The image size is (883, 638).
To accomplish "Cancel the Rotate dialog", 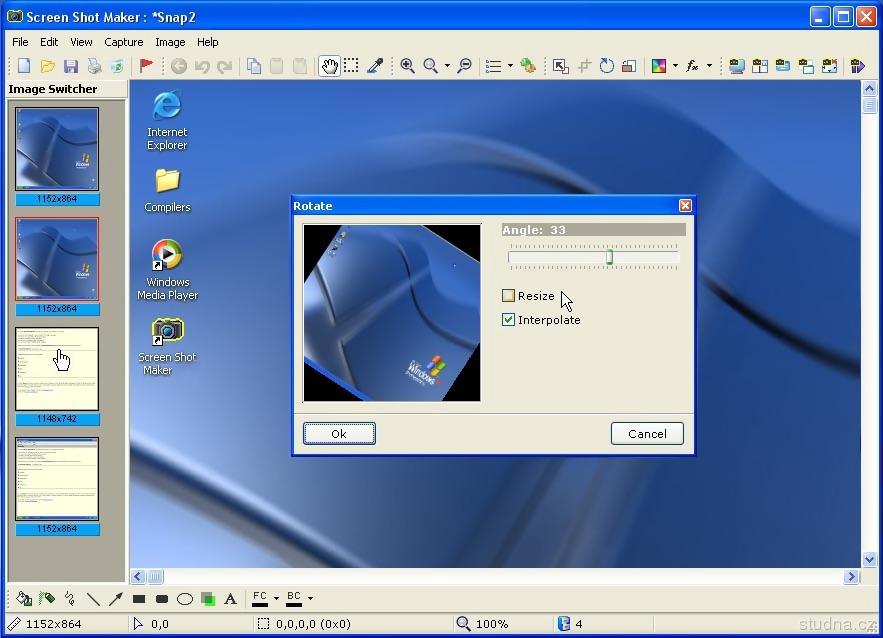I will click(647, 434).
